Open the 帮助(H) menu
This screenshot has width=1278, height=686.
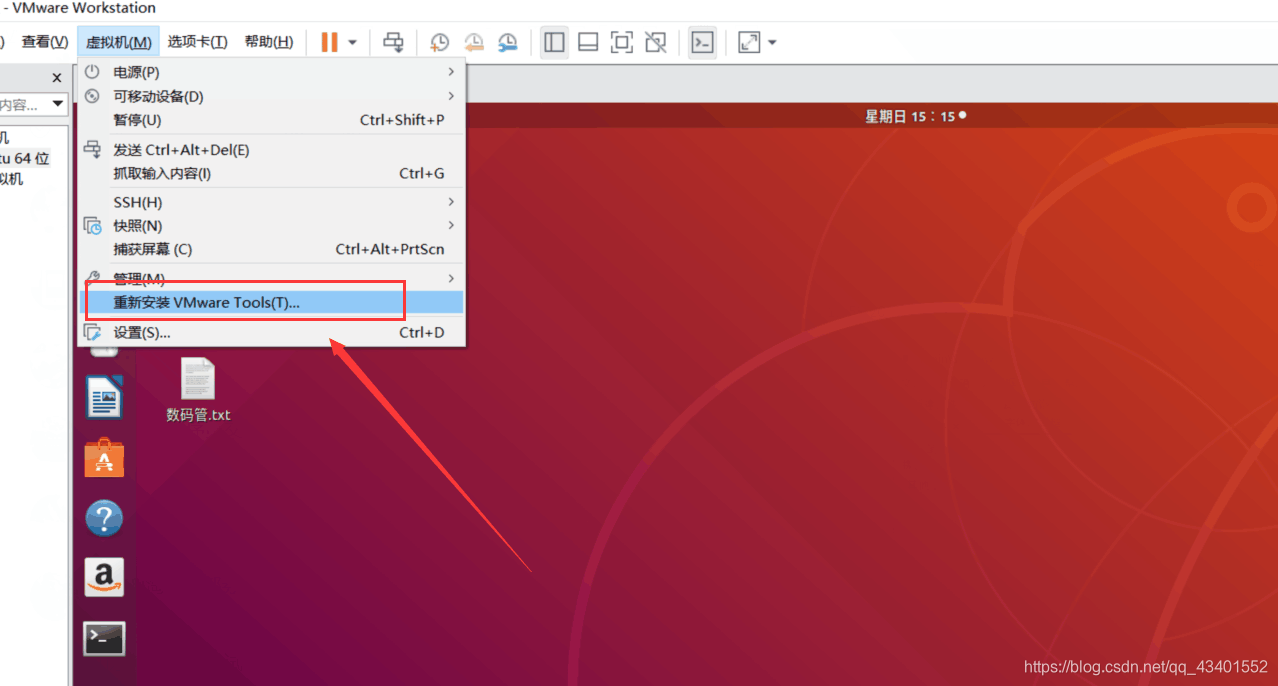[268, 42]
